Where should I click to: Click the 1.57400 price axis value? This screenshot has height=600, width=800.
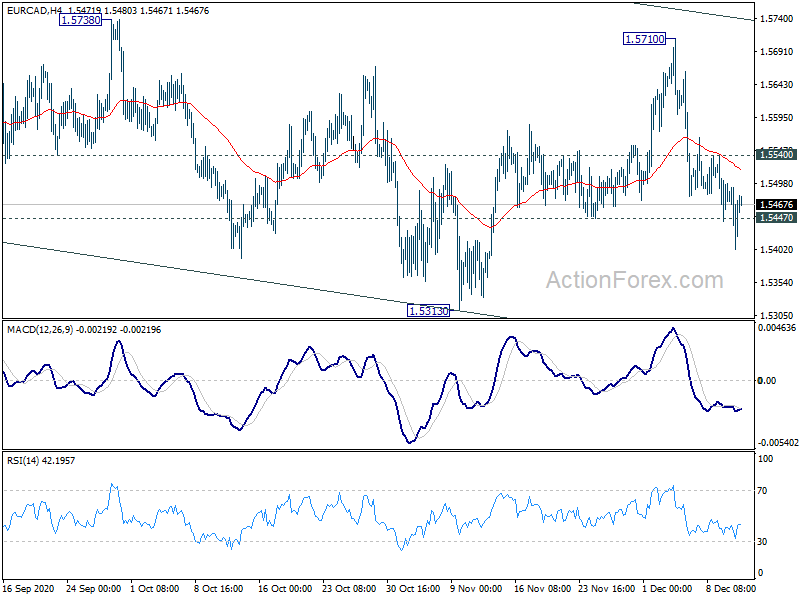coord(777,19)
